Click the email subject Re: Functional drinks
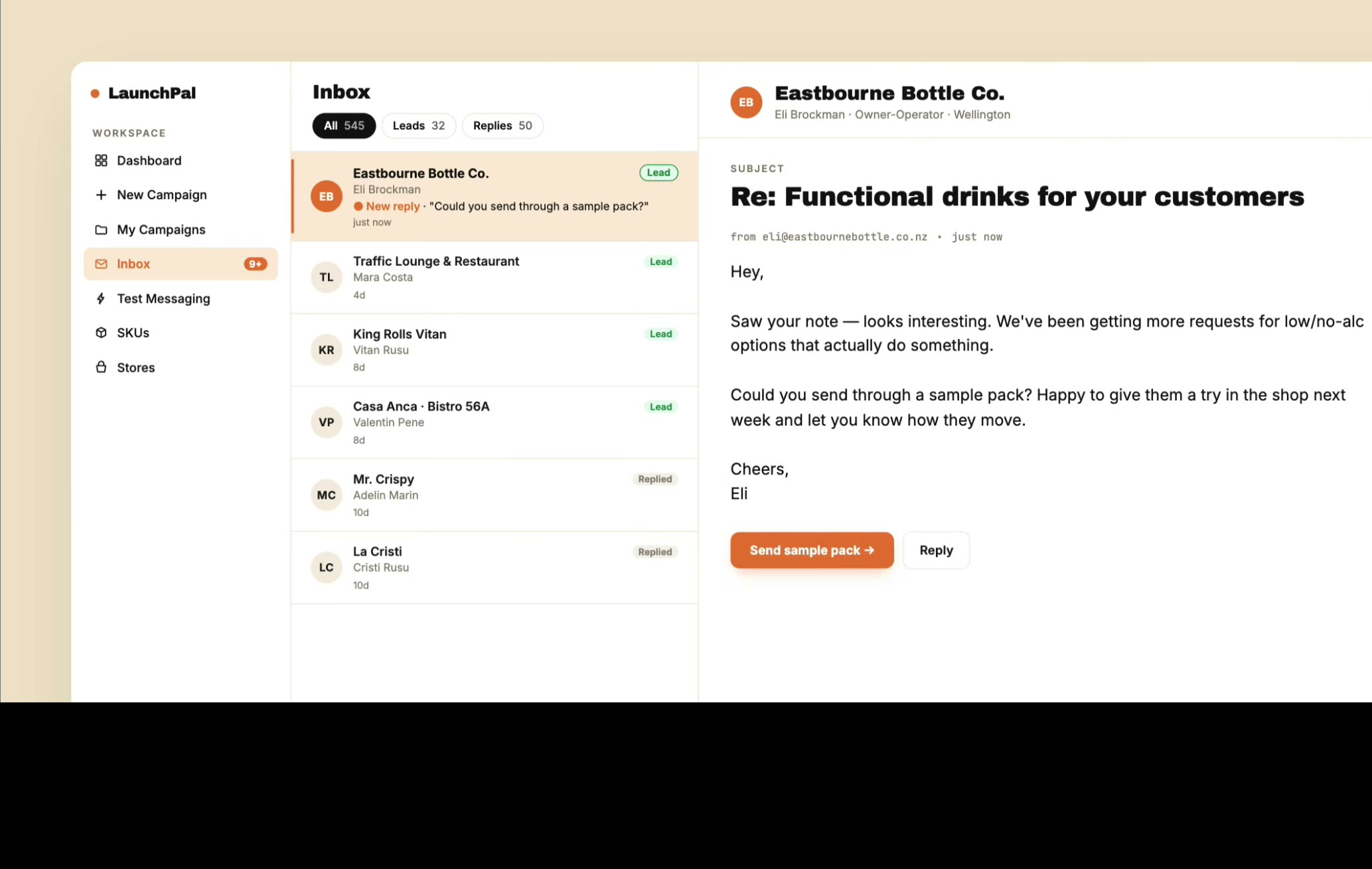Screen dimensions: 1372x869 pyautogui.click(x=1017, y=197)
